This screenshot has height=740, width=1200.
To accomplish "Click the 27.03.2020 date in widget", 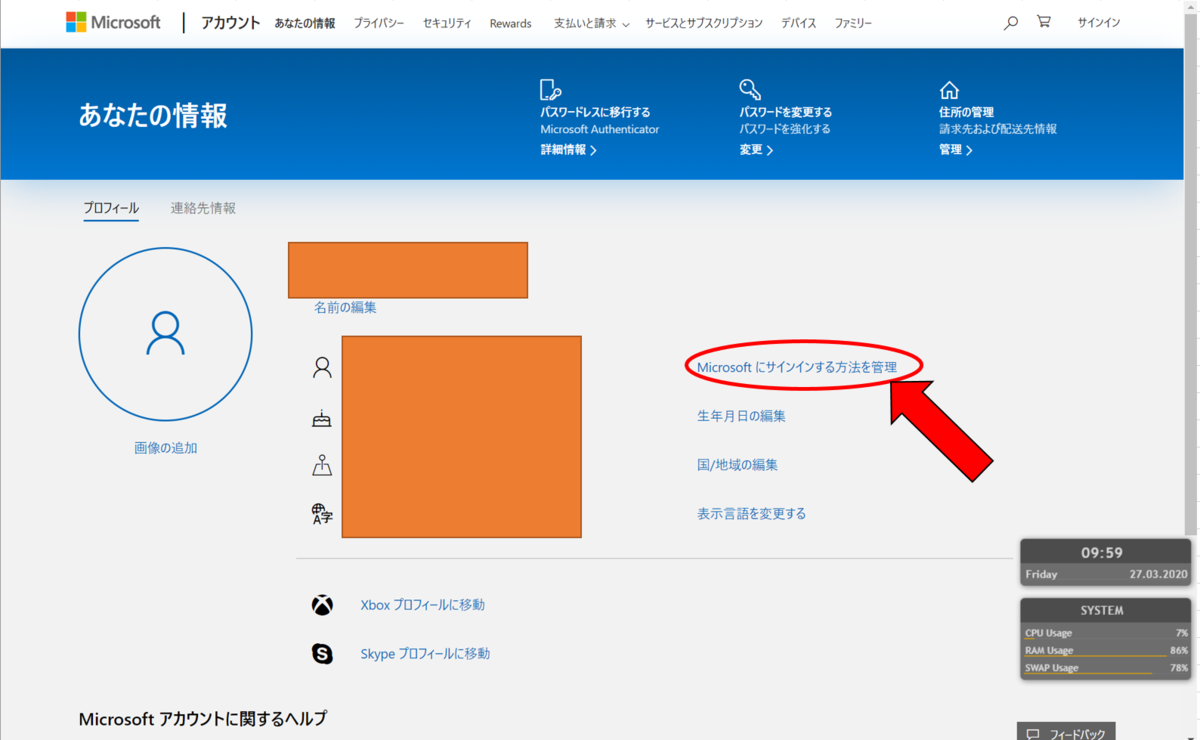I will 1158,575.
